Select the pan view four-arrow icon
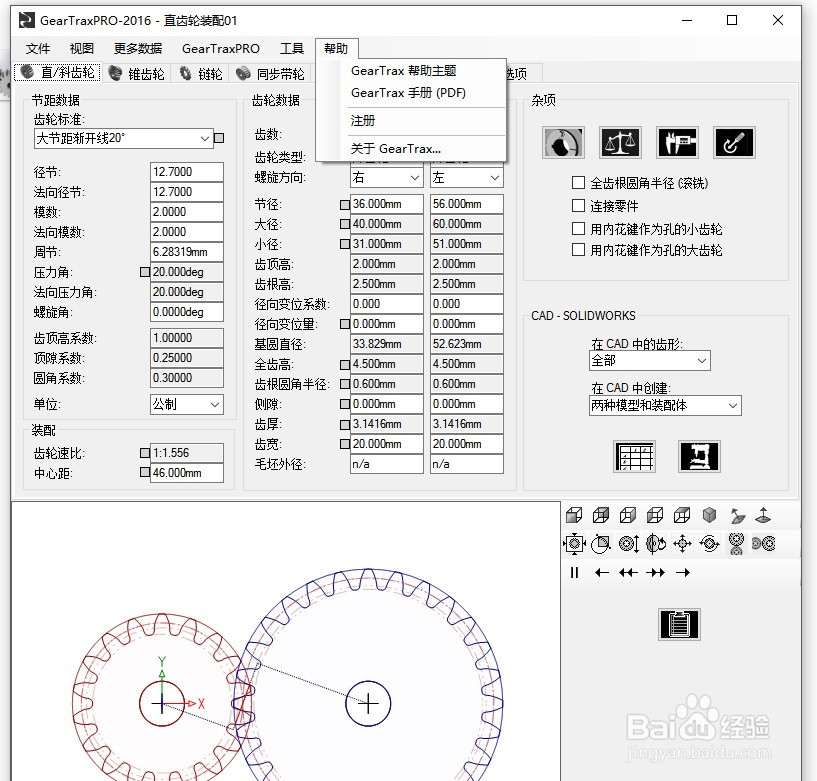The width and height of the screenshot is (817, 781). click(x=683, y=543)
